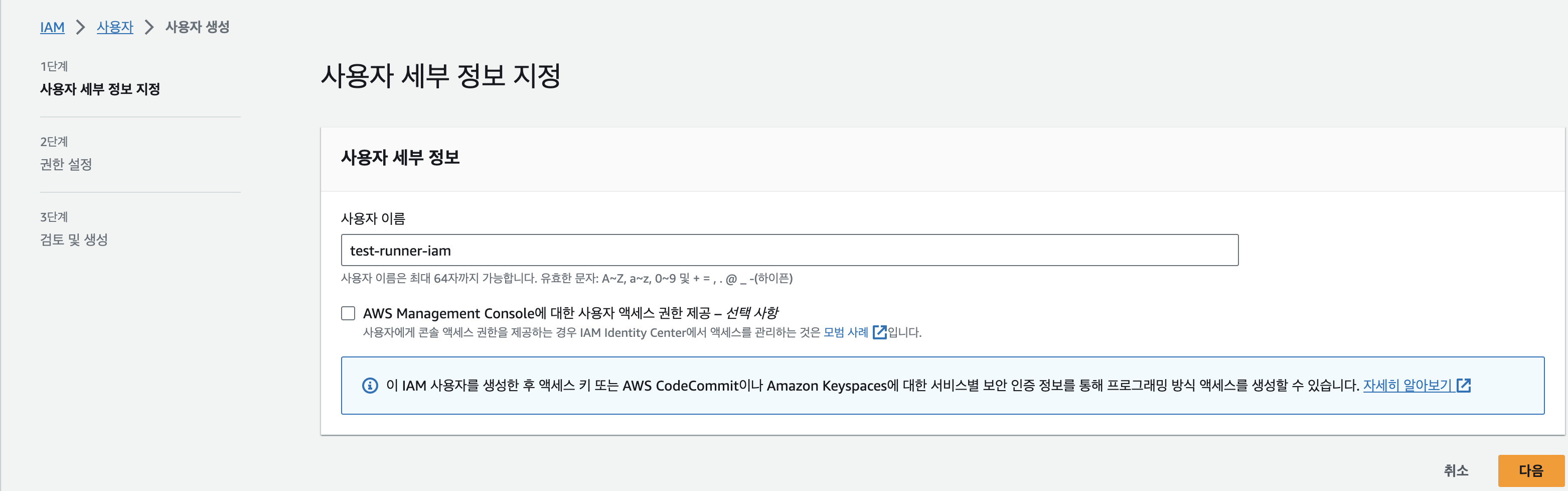
Task: Click the IAM breadcrumb link
Action: (52, 28)
